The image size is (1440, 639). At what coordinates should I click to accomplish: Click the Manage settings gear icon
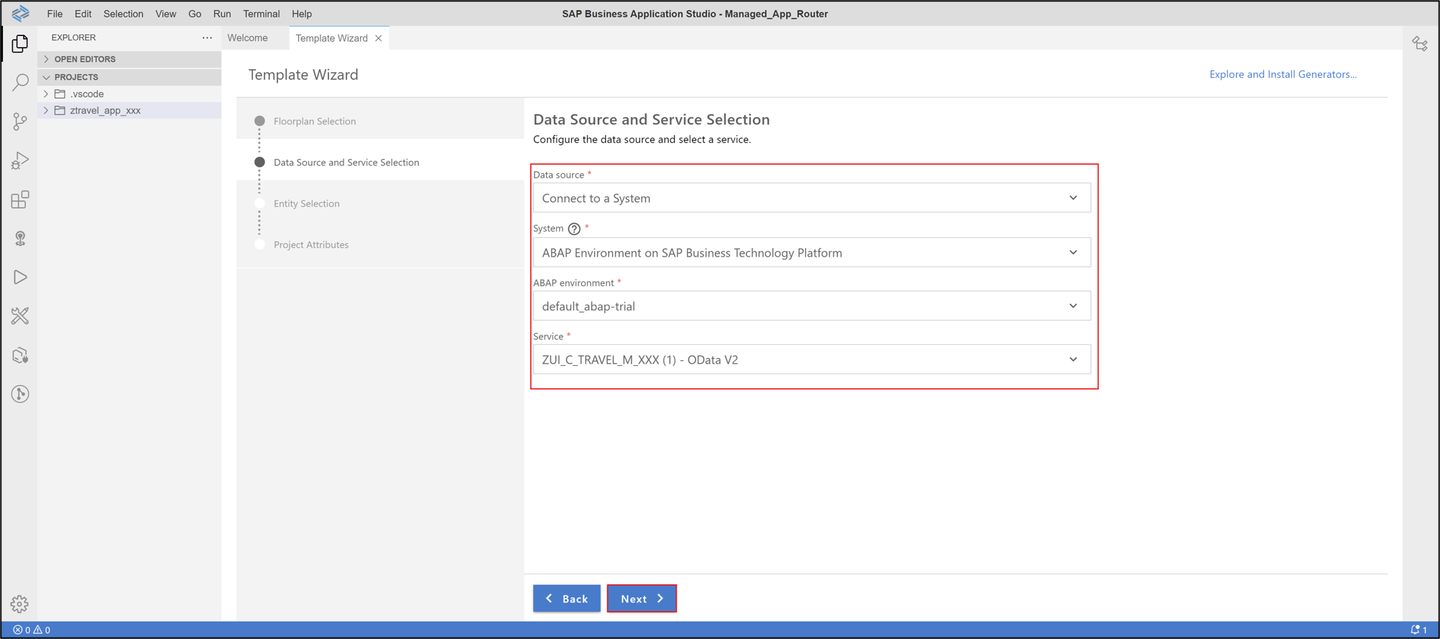19,604
